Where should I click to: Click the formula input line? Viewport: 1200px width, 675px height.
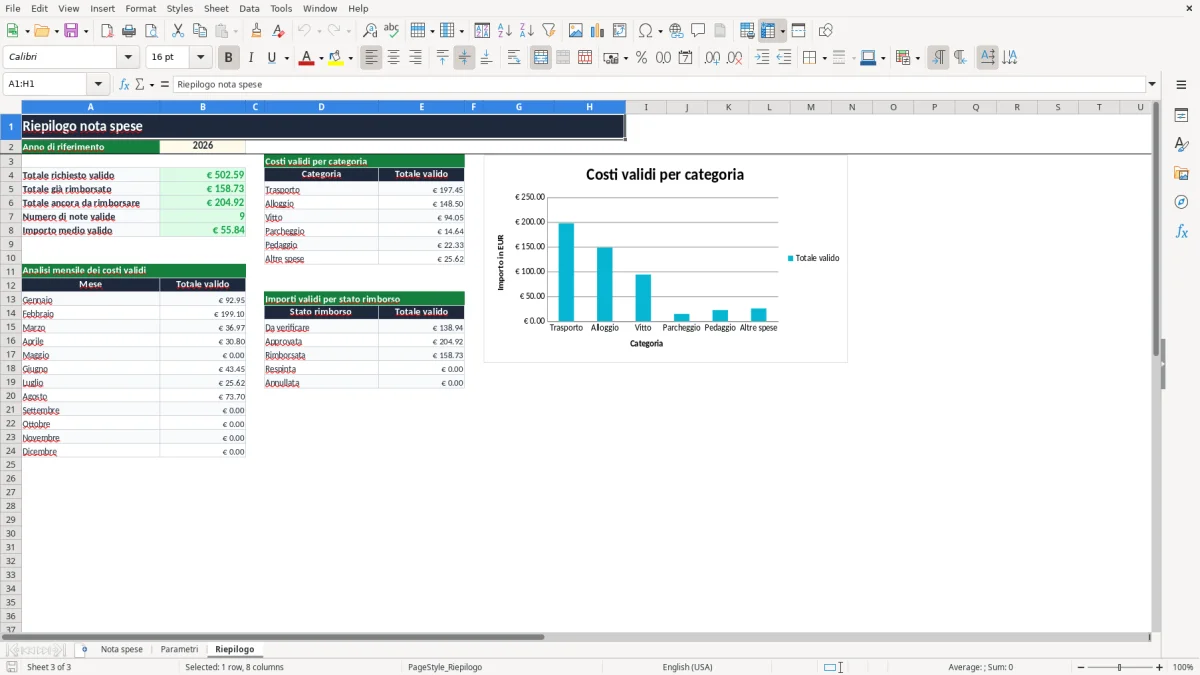659,85
